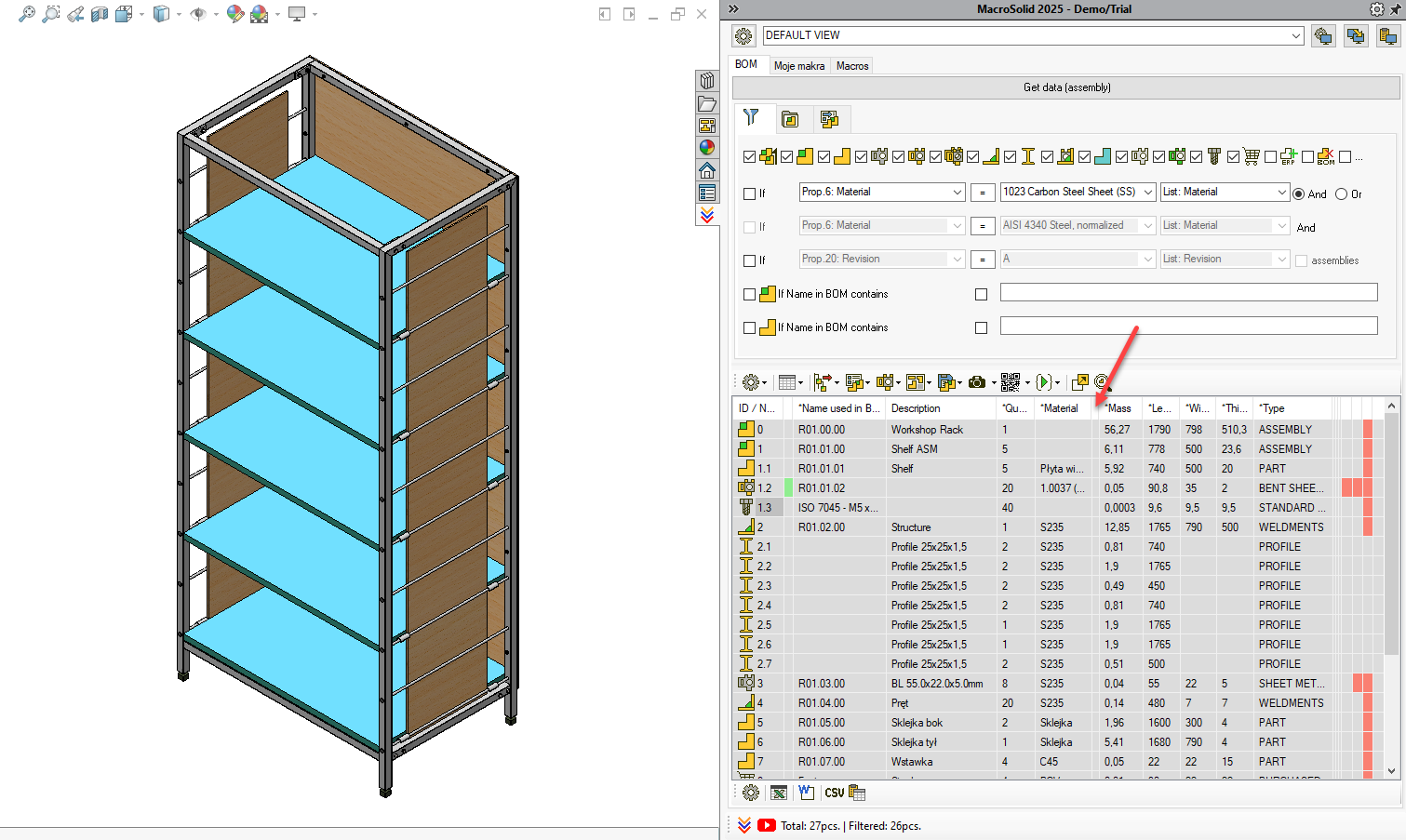Open the 1023 Carbon Steel Sheet value dropdown
Screen dimensions: 1406x840
pyautogui.click(x=1147, y=192)
